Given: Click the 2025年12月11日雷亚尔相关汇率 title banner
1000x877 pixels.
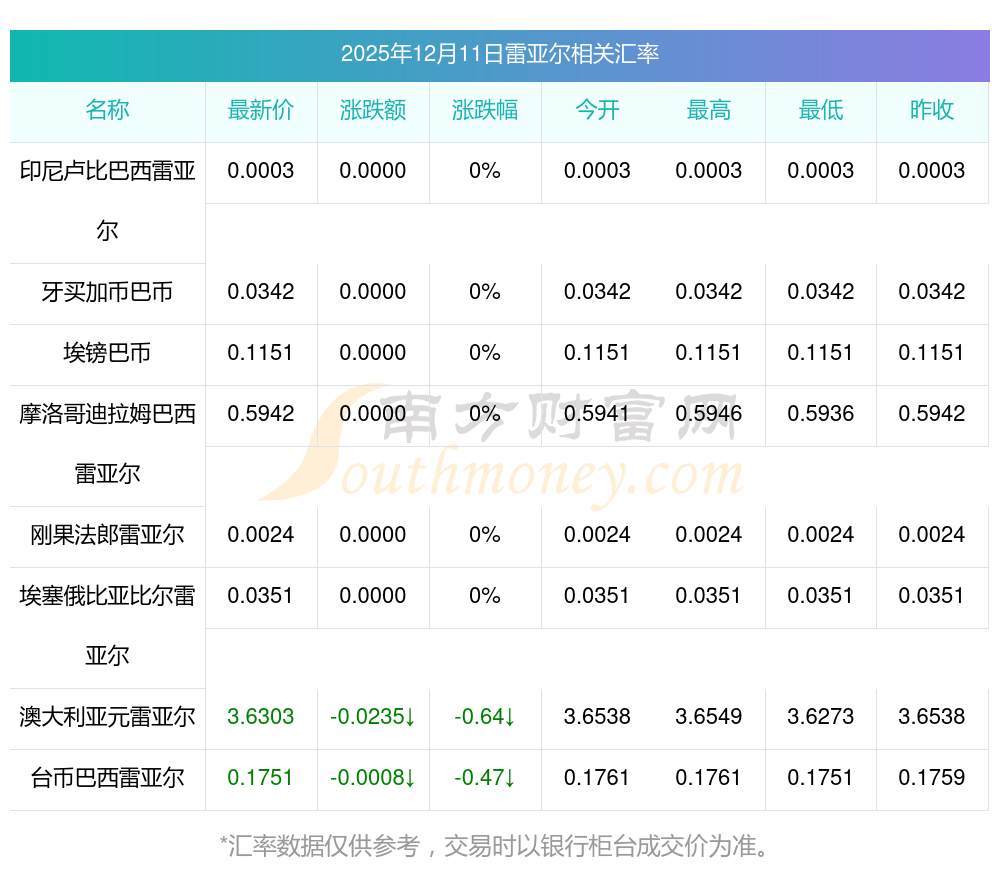Looking at the screenshot, I should [x=500, y=54].
